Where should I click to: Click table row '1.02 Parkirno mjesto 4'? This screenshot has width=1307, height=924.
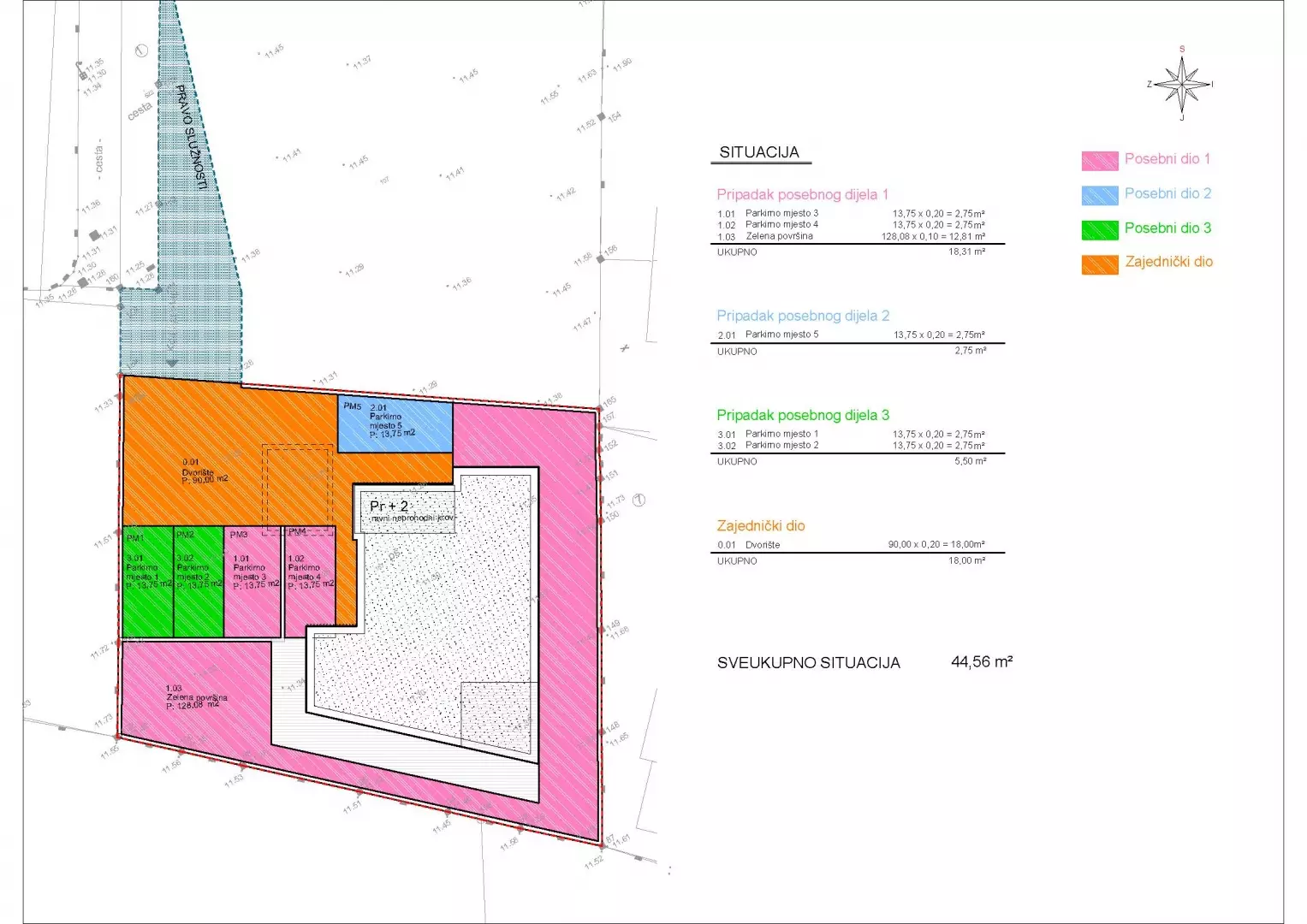click(852, 225)
